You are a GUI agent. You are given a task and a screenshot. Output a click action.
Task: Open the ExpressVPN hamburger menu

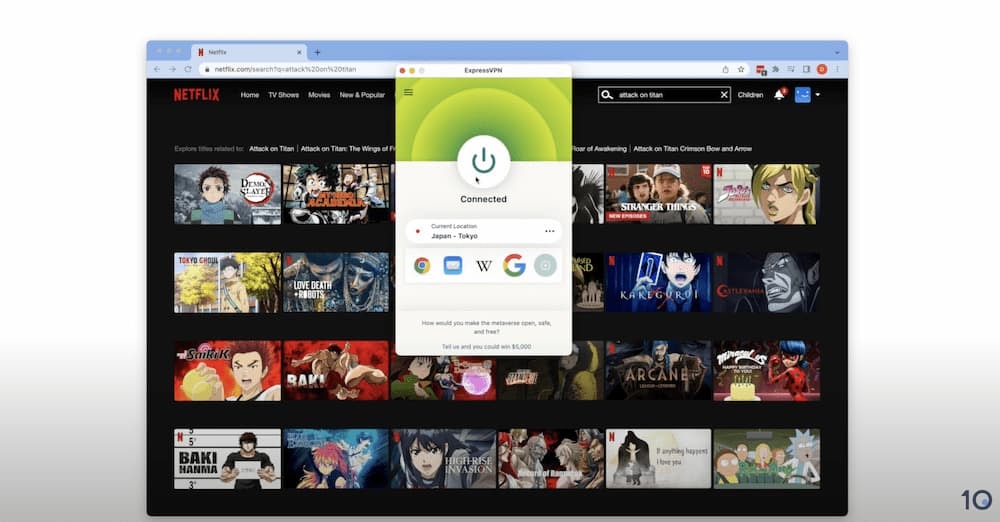pyautogui.click(x=408, y=93)
